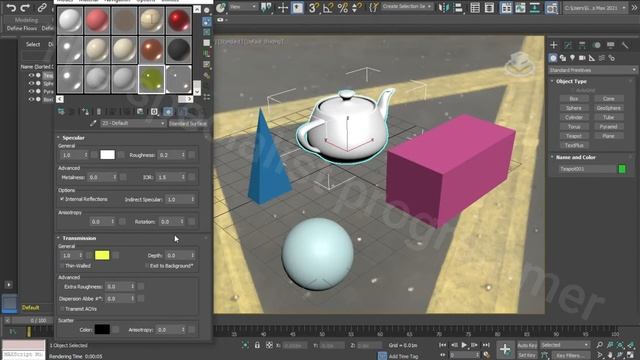The height and width of the screenshot is (360, 640).
Task: Open the Motion tab icon
Action: 597,45
